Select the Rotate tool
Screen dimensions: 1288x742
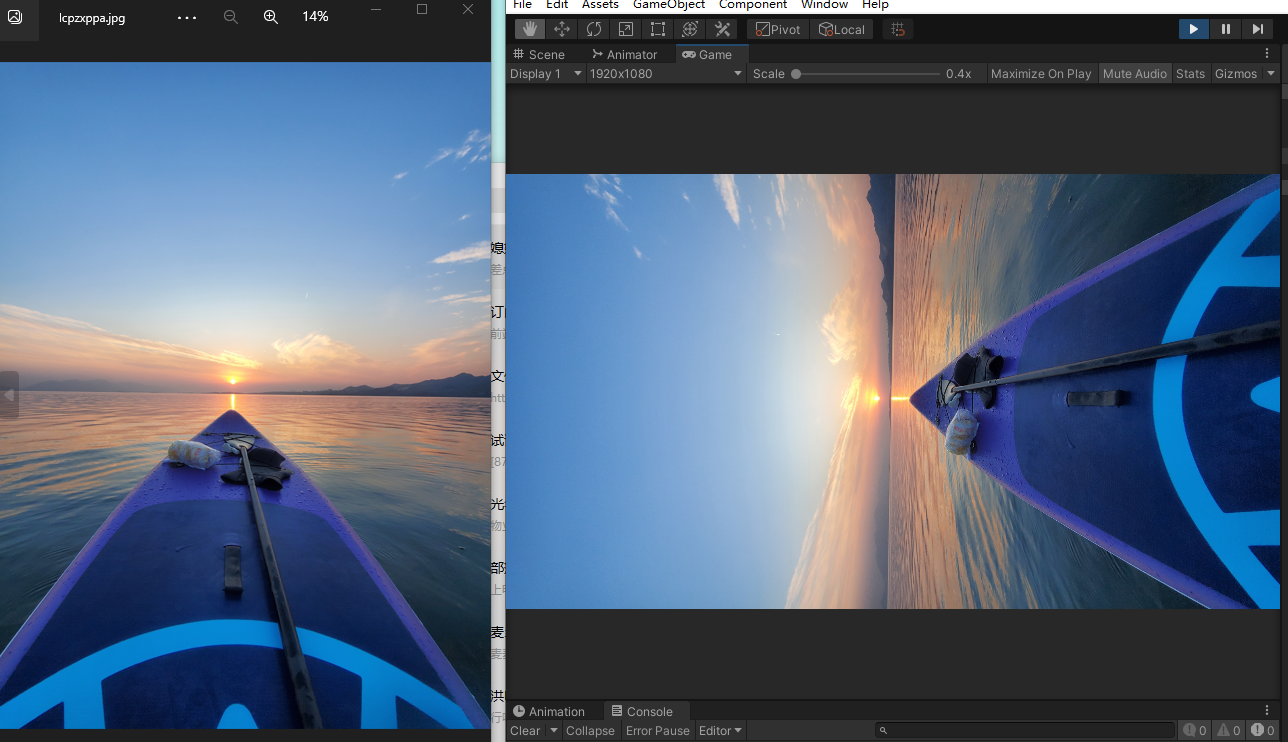click(594, 29)
